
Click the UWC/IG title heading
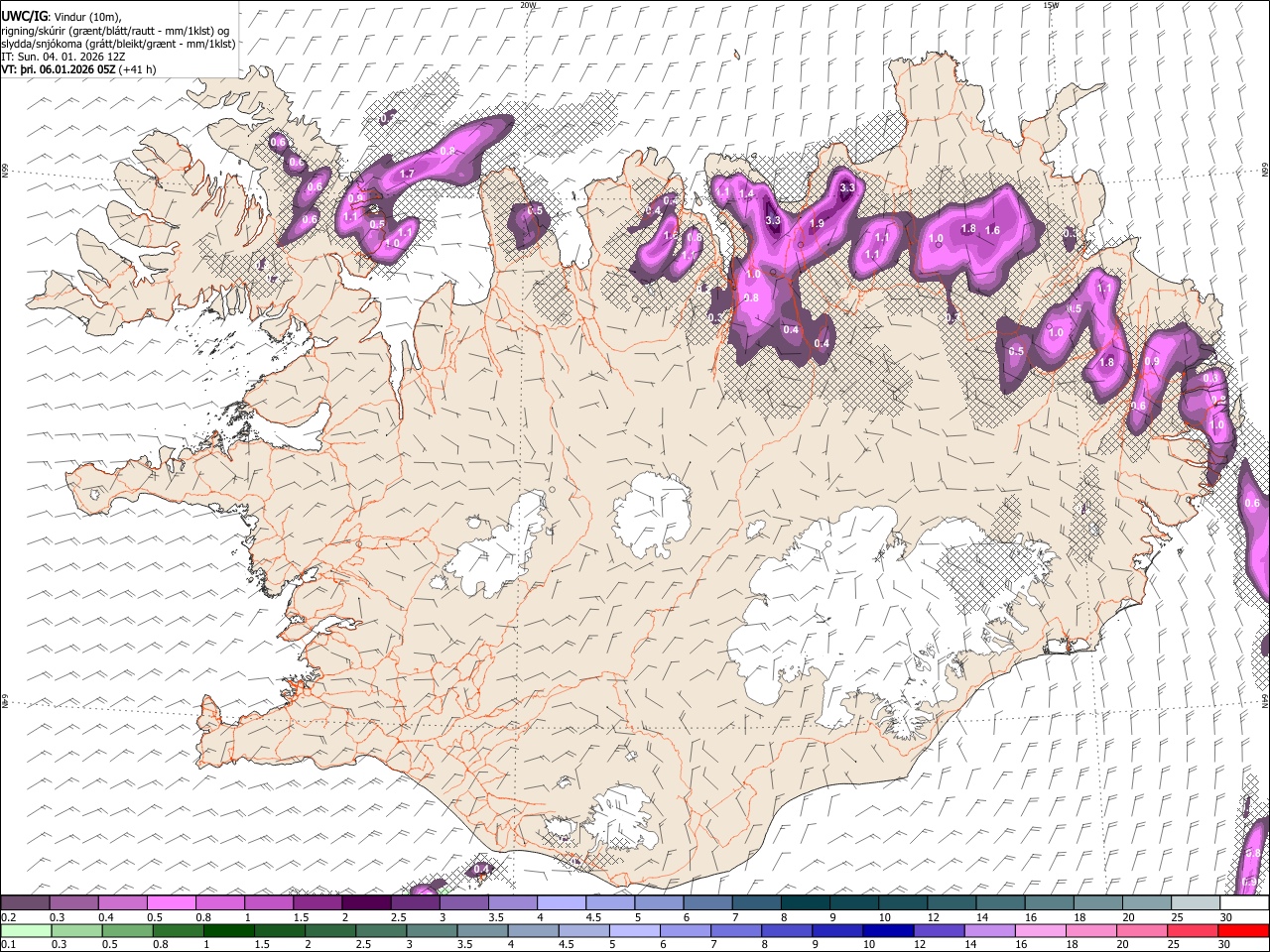point(24,16)
